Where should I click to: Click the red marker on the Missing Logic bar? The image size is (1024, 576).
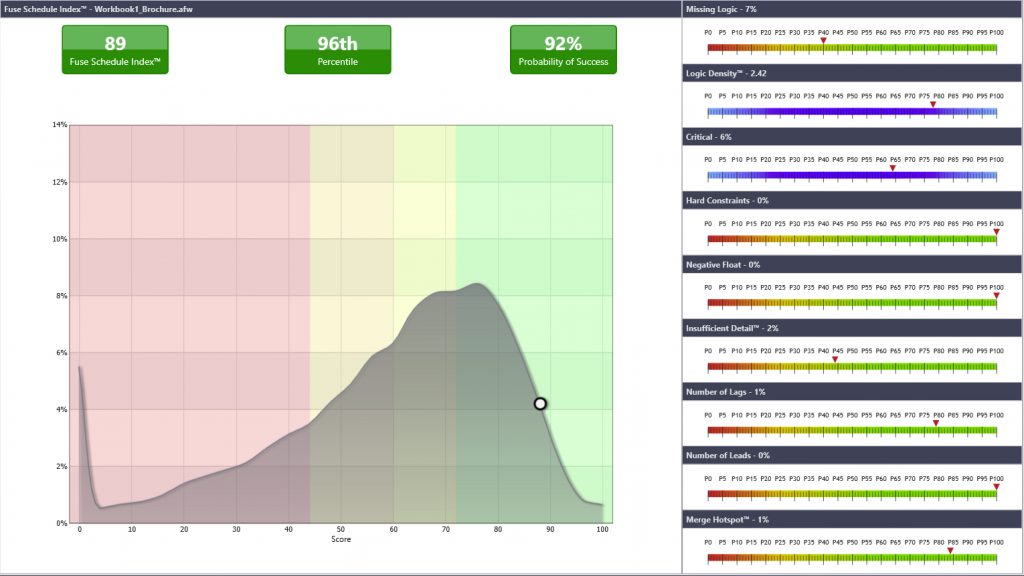(824, 40)
